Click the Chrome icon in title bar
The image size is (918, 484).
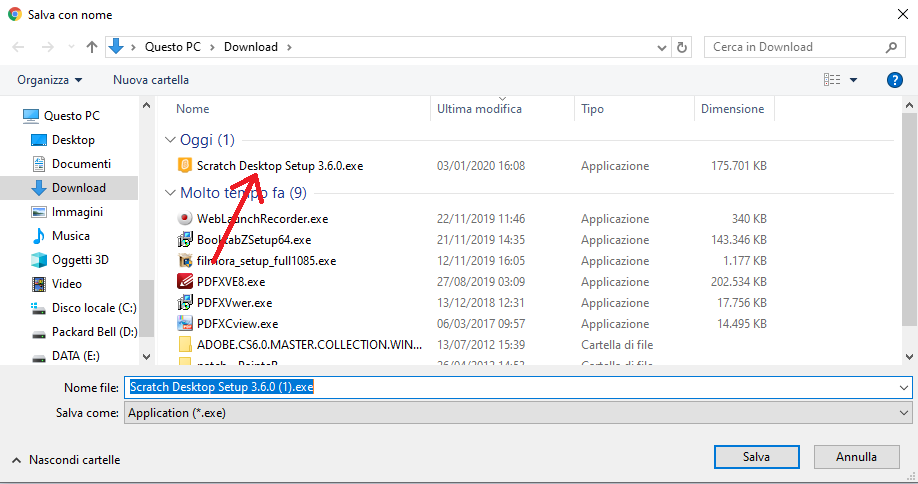tap(15, 15)
